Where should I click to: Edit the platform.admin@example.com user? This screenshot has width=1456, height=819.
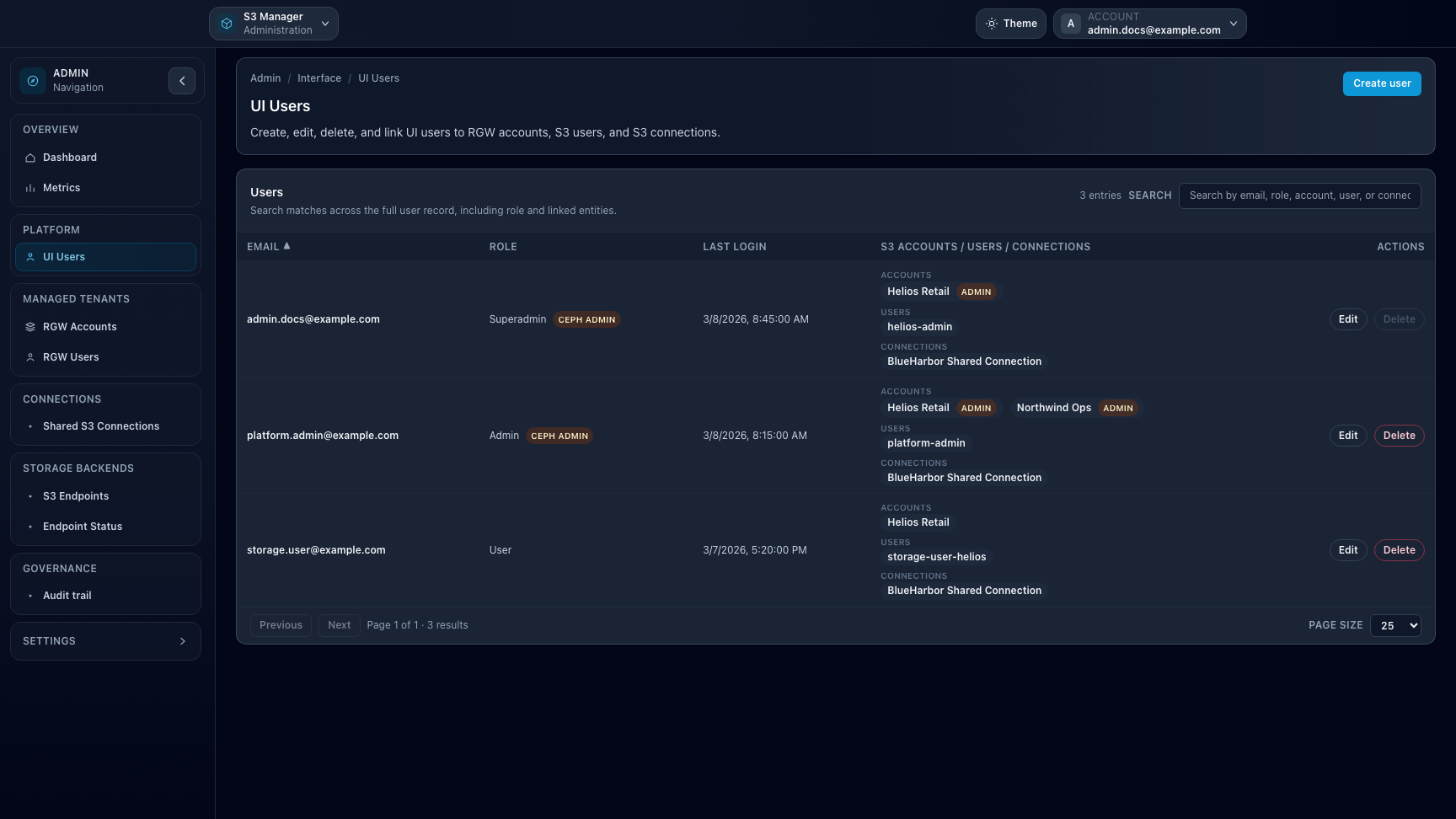[1348, 436]
